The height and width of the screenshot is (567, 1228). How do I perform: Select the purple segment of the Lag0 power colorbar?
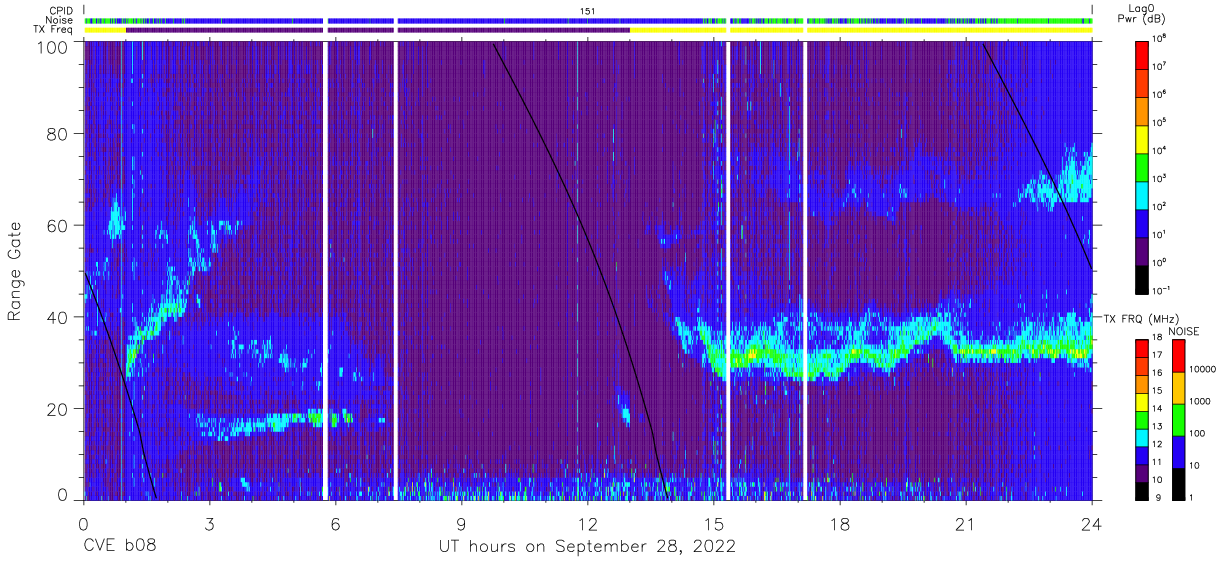pyautogui.click(x=1144, y=249)
